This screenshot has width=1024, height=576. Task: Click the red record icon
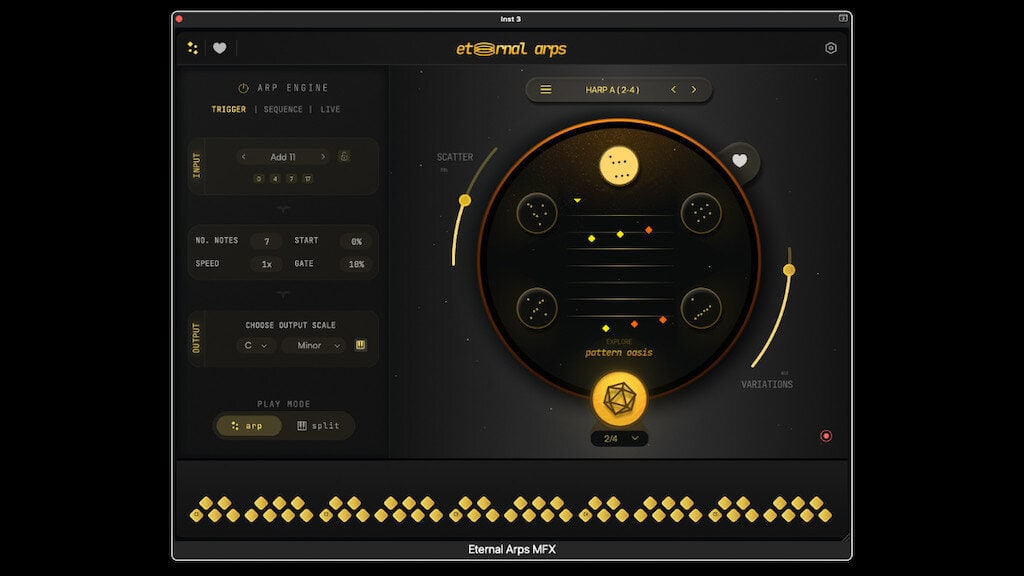[x=826, y=436]
